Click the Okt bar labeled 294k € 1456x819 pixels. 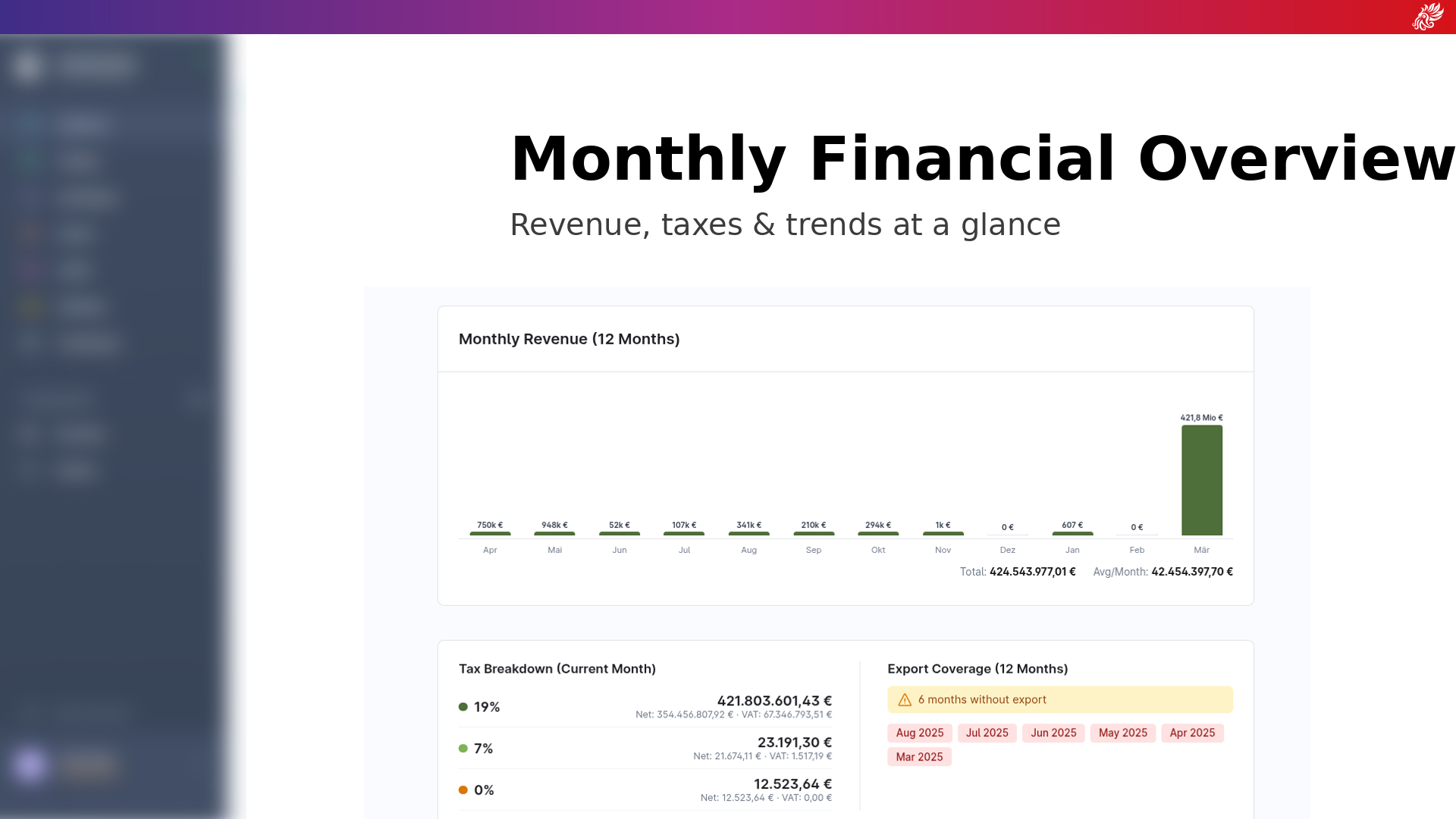(878, 533)
